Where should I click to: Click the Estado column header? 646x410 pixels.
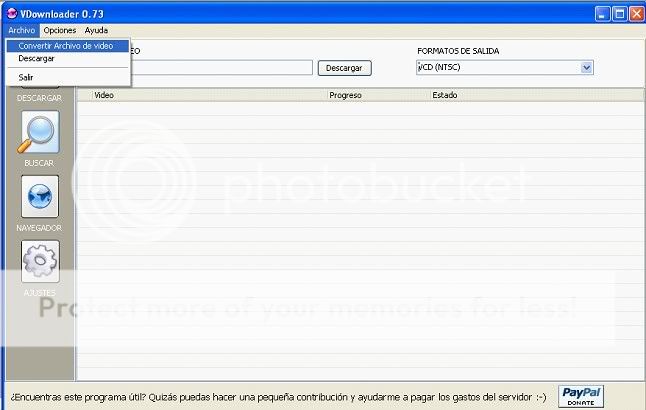(x=537, y=95)
